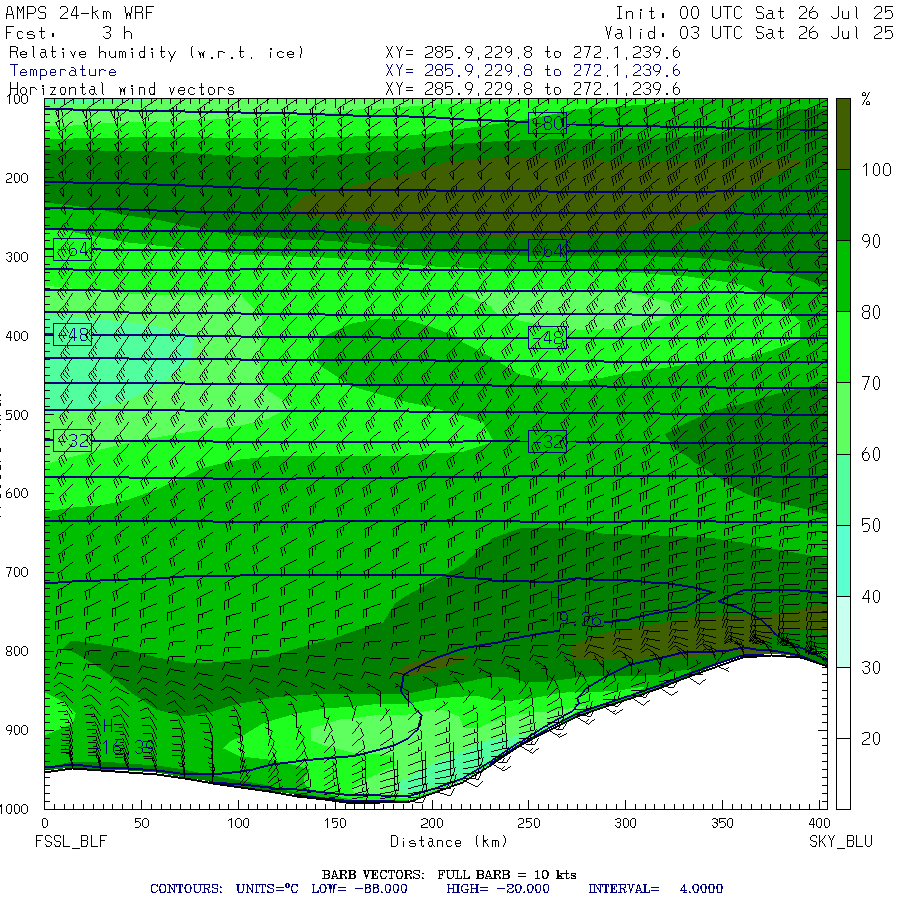Click the '-80' temperature contour label
The width and height of the screenshot is (900, 900).
(548, 123)
